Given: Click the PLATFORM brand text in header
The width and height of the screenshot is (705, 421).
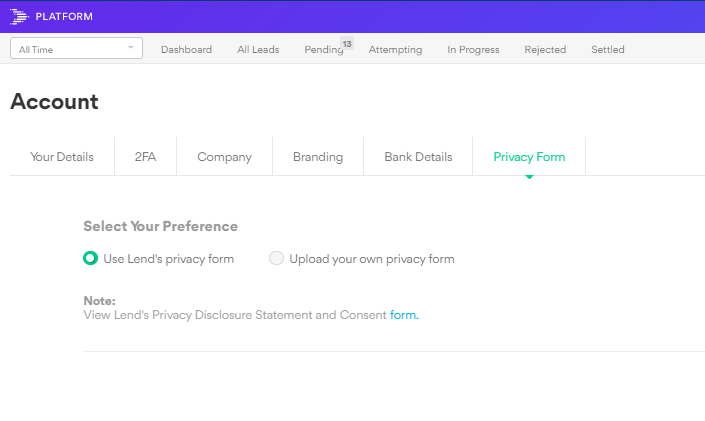Looking at the screenshot, I should [64, 16].
